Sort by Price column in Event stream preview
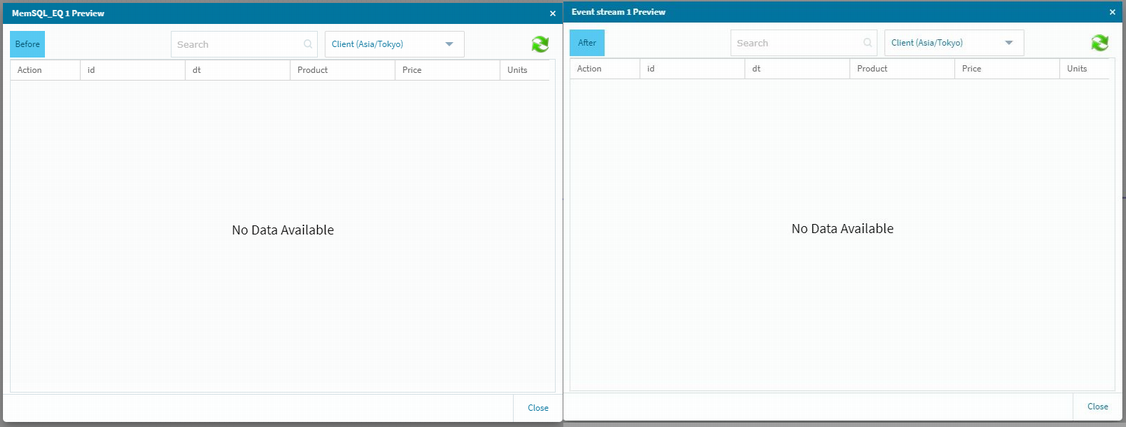 (x=1007, y=69)
